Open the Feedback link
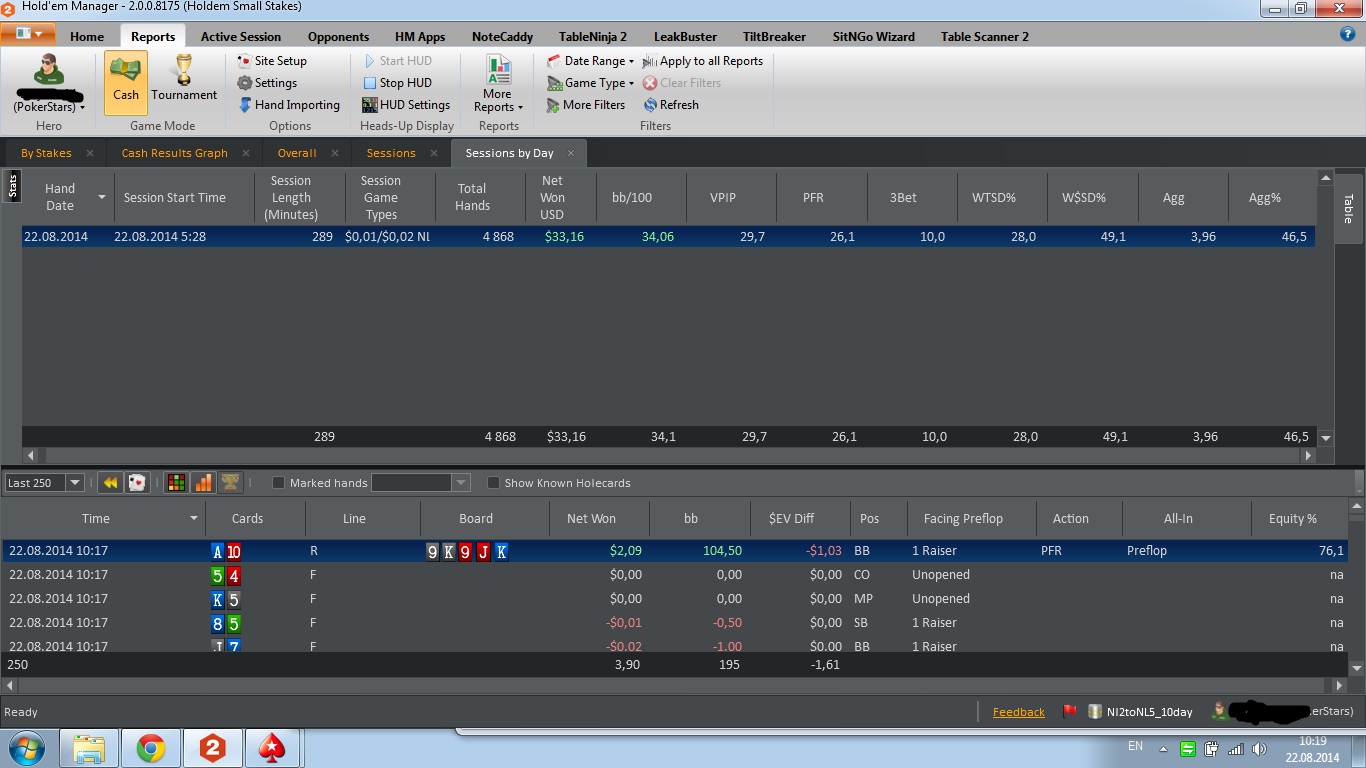Screen dimensions: 1366x768 (x=1018, y=712)
